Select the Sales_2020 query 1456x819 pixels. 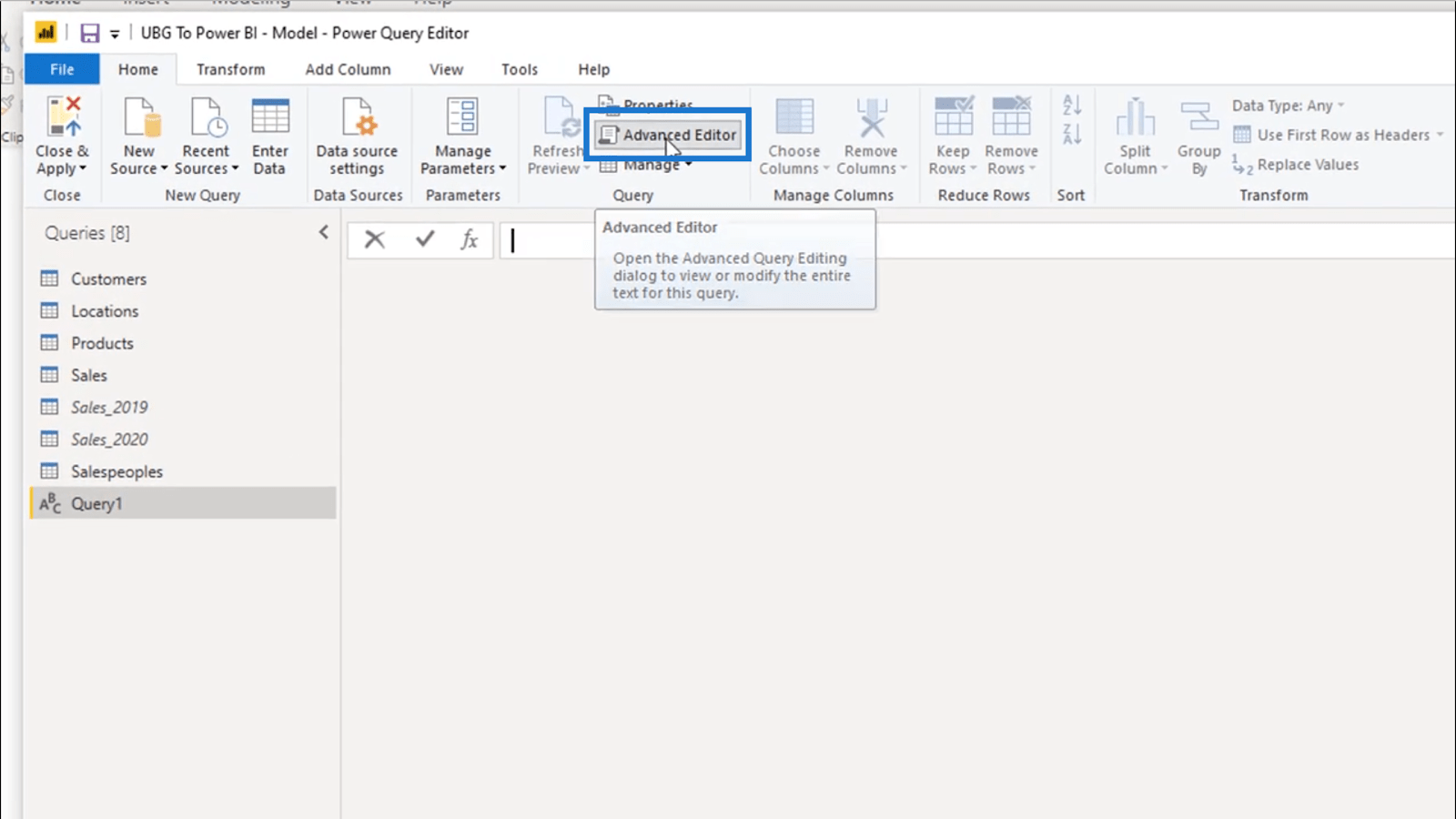pos(182,440)
